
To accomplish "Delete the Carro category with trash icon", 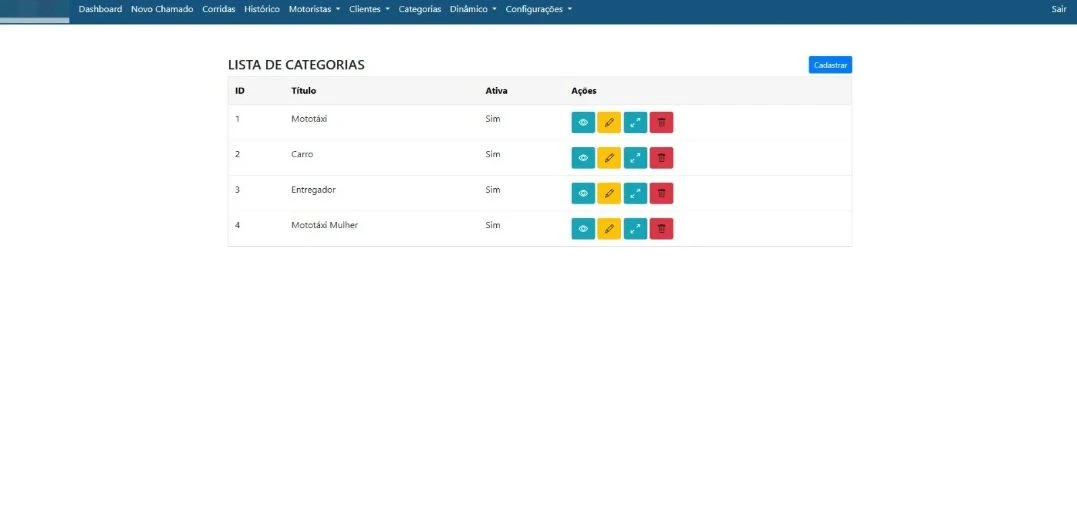I will pyautogui.click(x=661, y=158).
